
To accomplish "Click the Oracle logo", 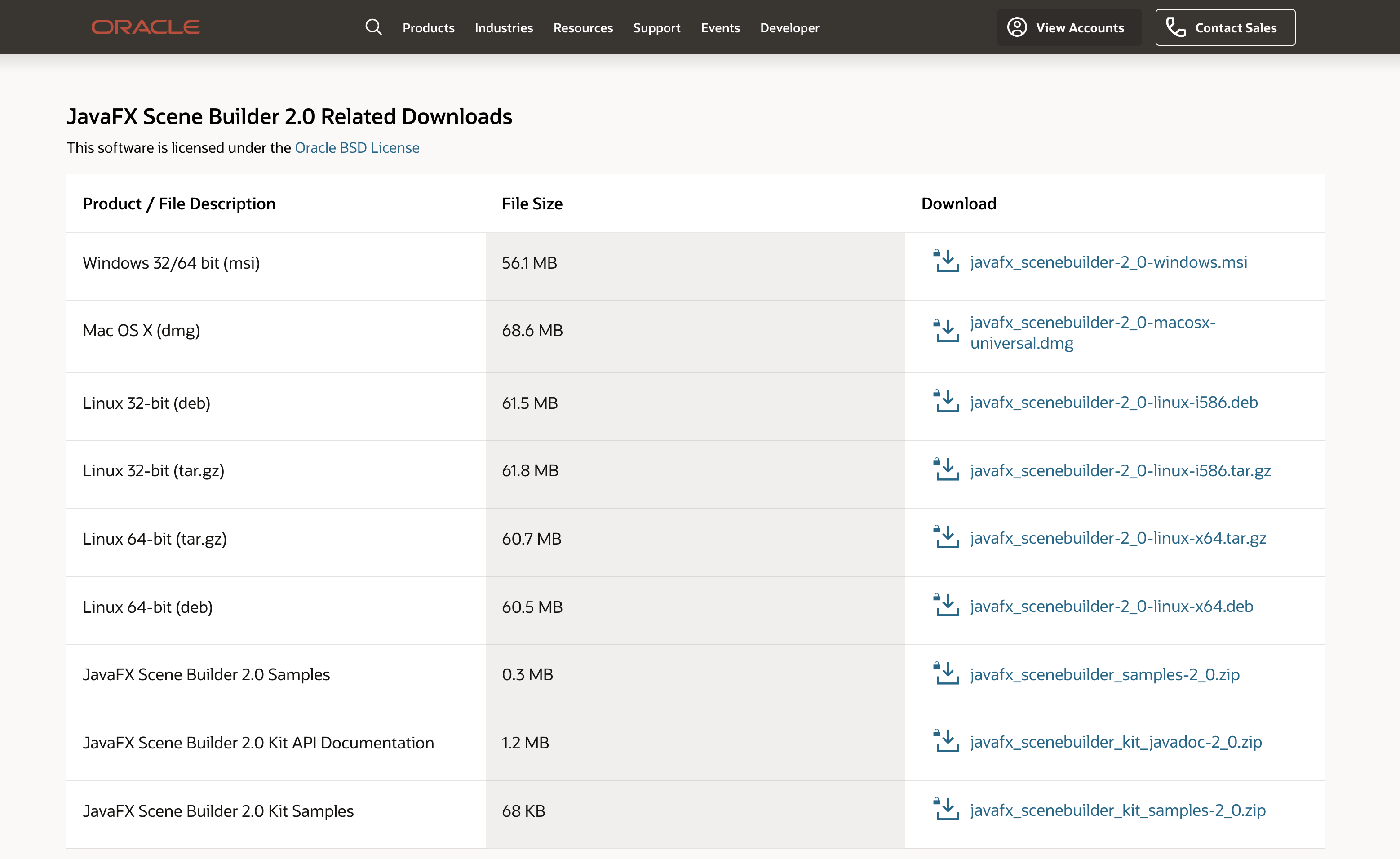I will (x=146, y=27).
